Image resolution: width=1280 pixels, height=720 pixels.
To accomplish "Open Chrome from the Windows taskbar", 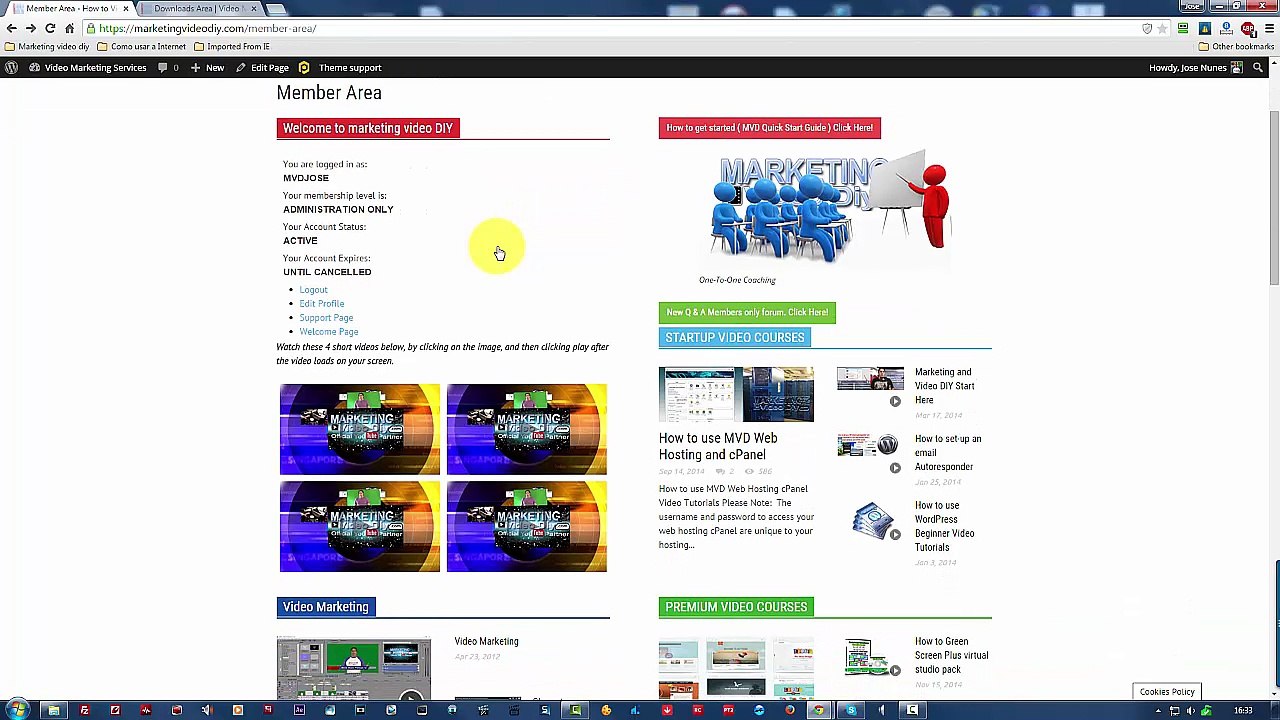I will click(x=820, y=710).
